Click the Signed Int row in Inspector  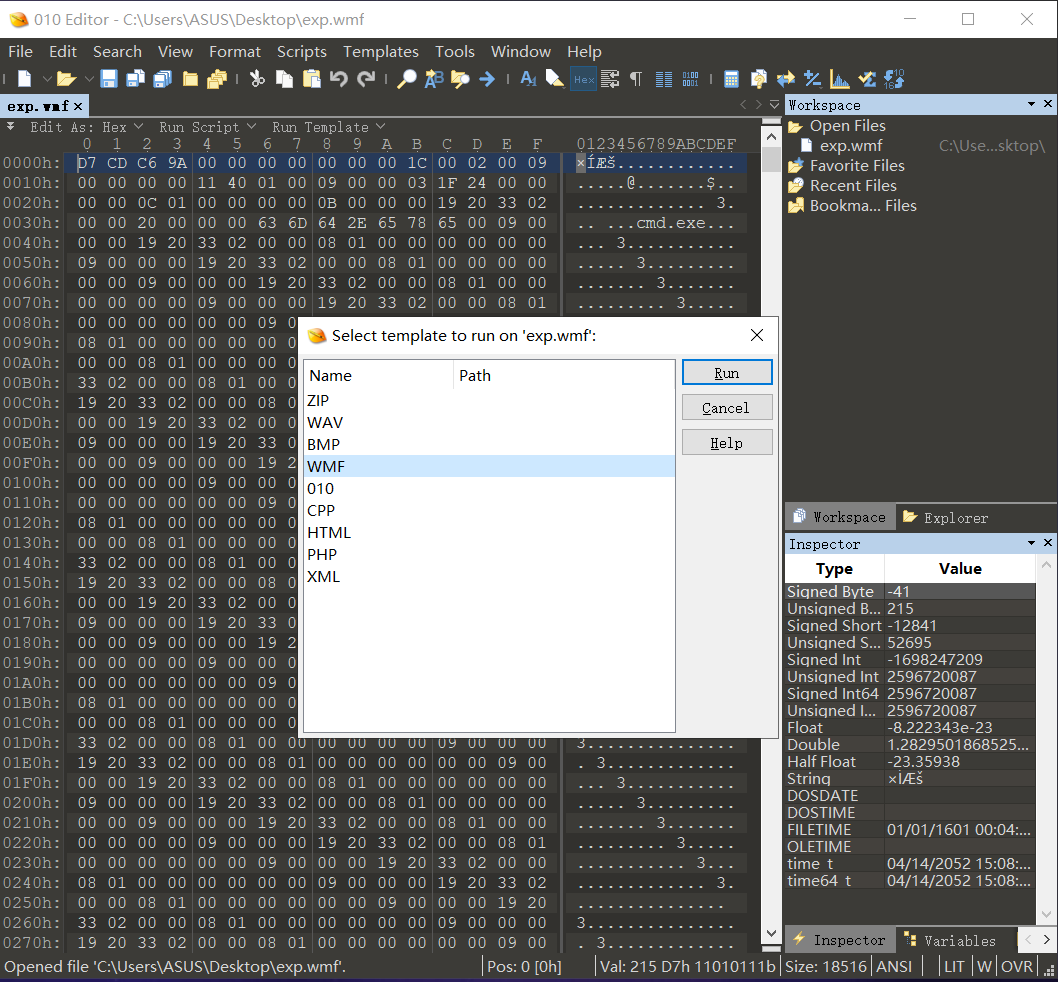tap(910, 659)
